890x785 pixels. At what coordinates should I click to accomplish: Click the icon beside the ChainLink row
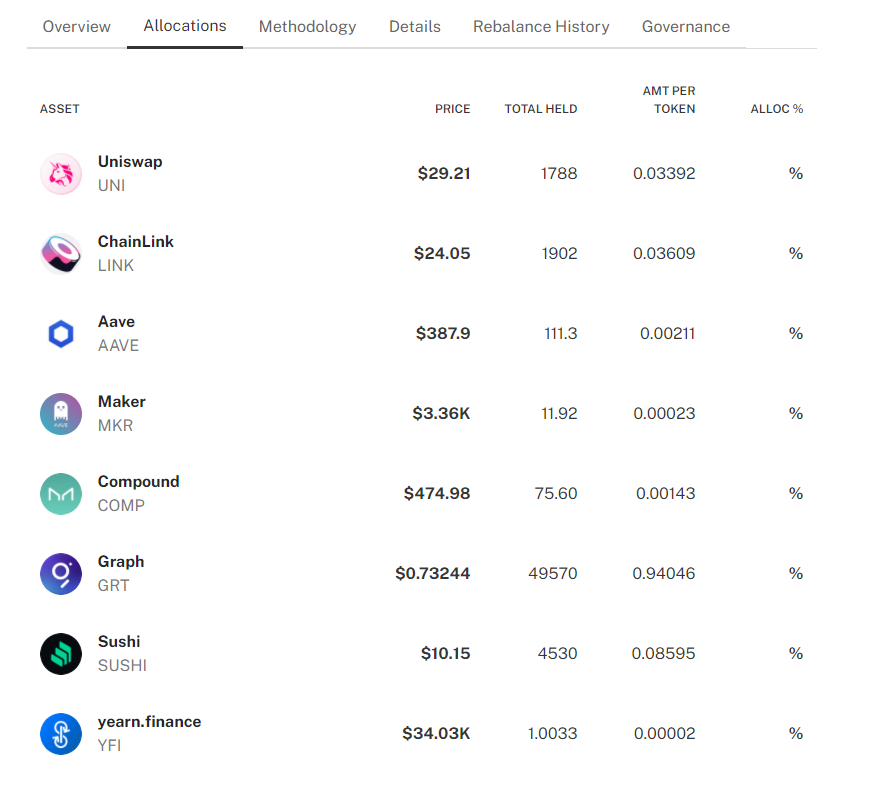[61, 254]
